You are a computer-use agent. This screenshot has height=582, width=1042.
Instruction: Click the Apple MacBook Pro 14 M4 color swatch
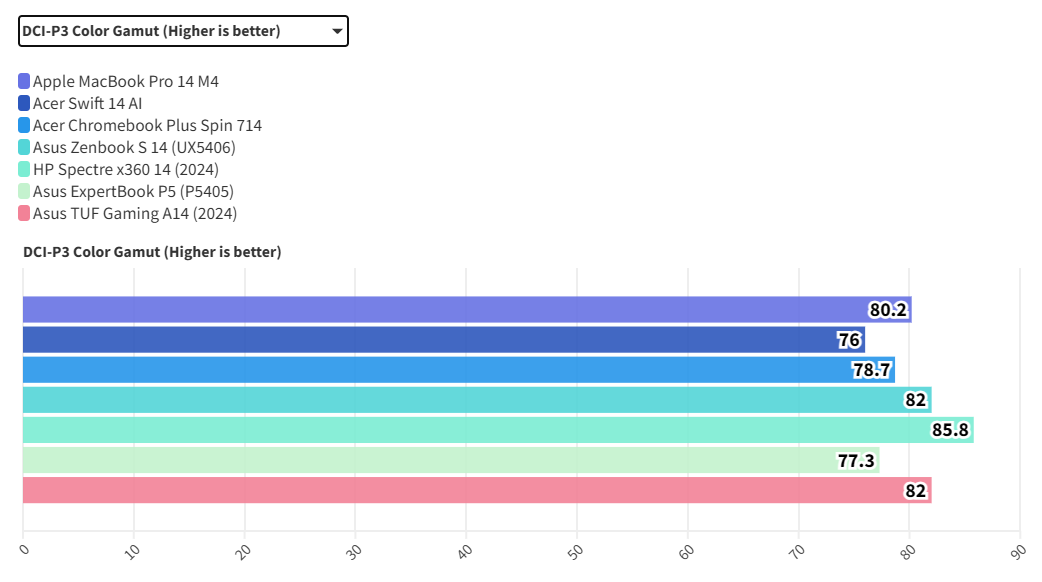(x=24, y=81)
